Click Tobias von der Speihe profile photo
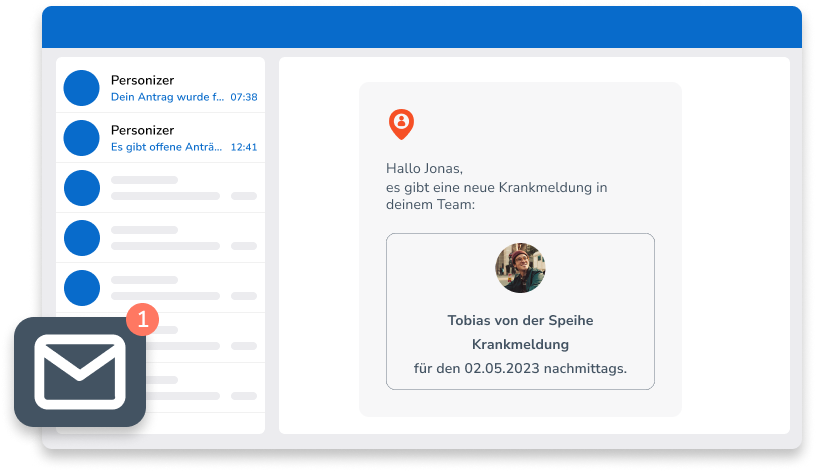 click(520, 268)
